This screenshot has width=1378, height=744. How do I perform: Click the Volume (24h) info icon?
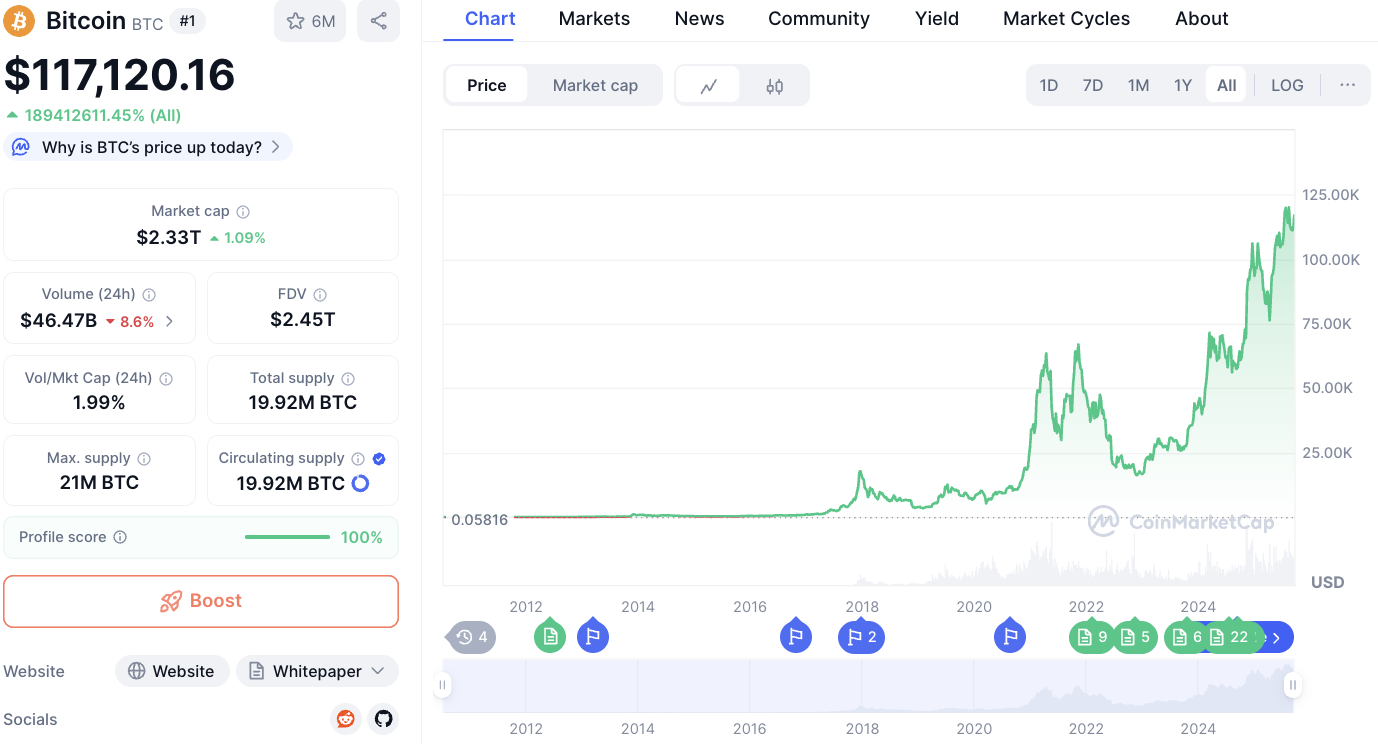pyautogui.click(x=149, y=295)
